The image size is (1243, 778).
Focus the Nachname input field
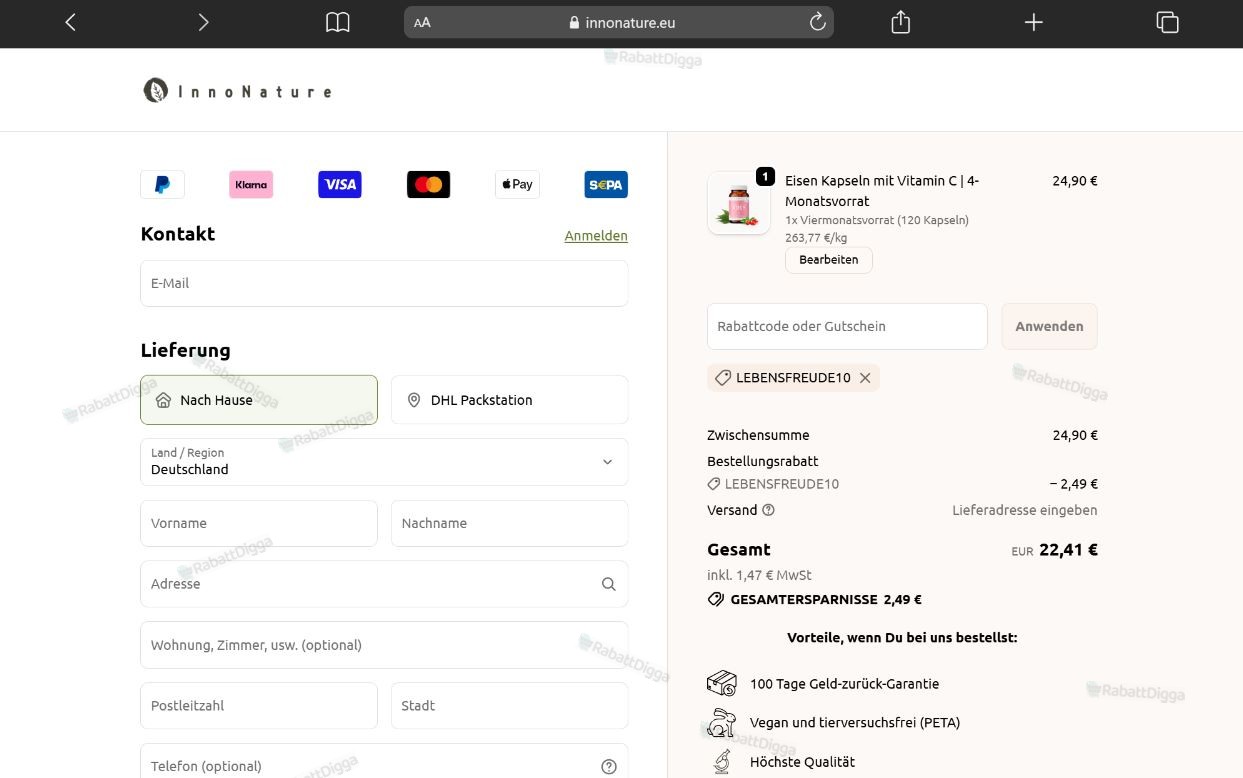click(x=509, y=523)
